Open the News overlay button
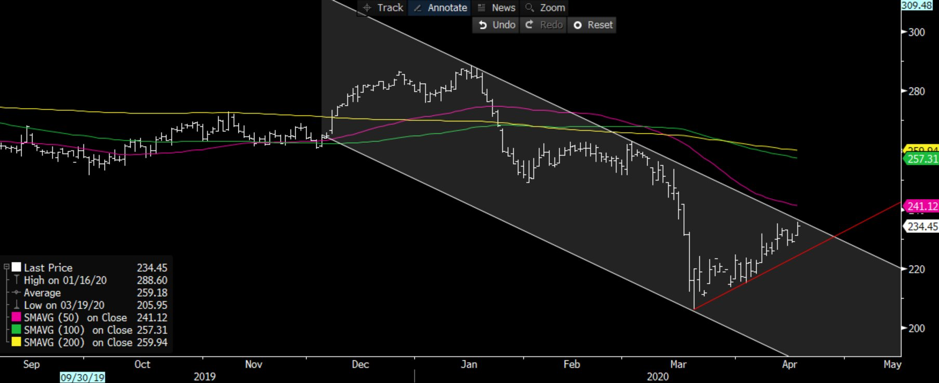 (x=496, y=8)
